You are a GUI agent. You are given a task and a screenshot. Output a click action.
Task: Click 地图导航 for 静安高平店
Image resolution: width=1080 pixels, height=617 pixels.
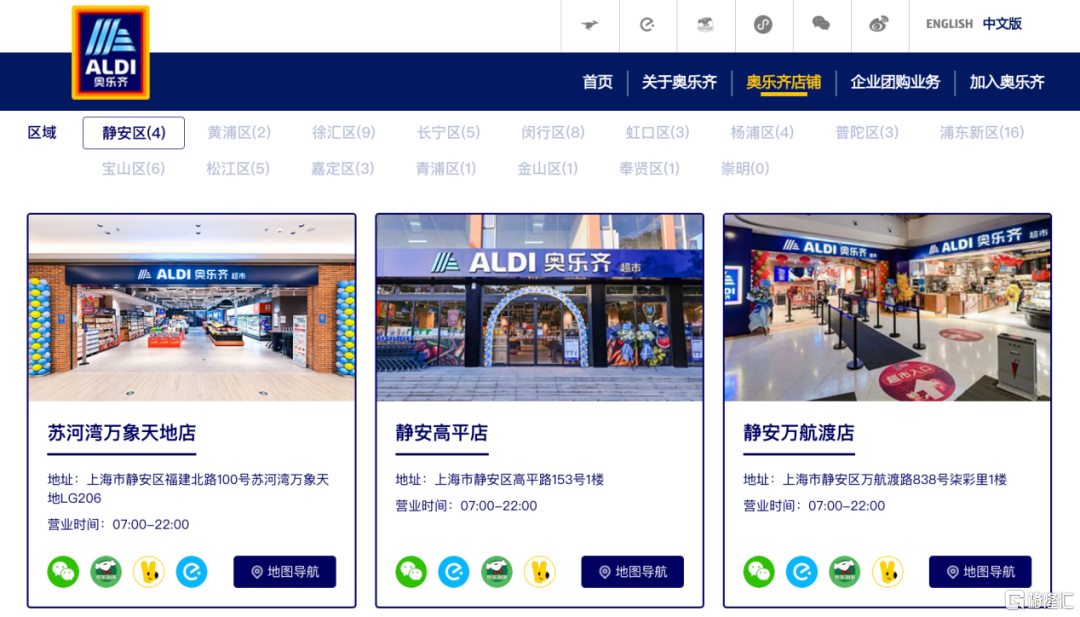point(632,572)
